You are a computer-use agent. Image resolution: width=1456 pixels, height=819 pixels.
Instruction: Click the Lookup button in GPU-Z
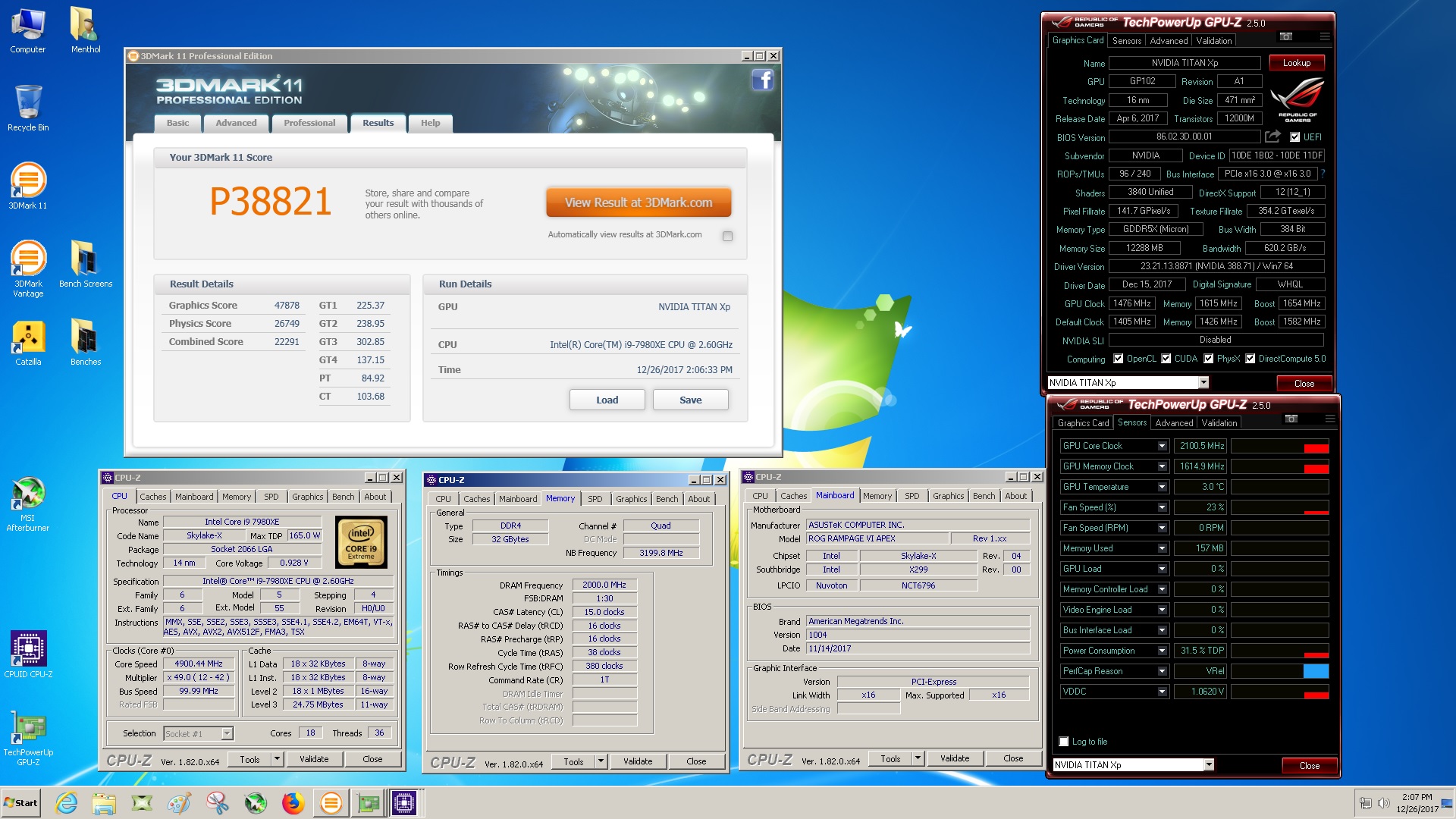[1297, 63]
